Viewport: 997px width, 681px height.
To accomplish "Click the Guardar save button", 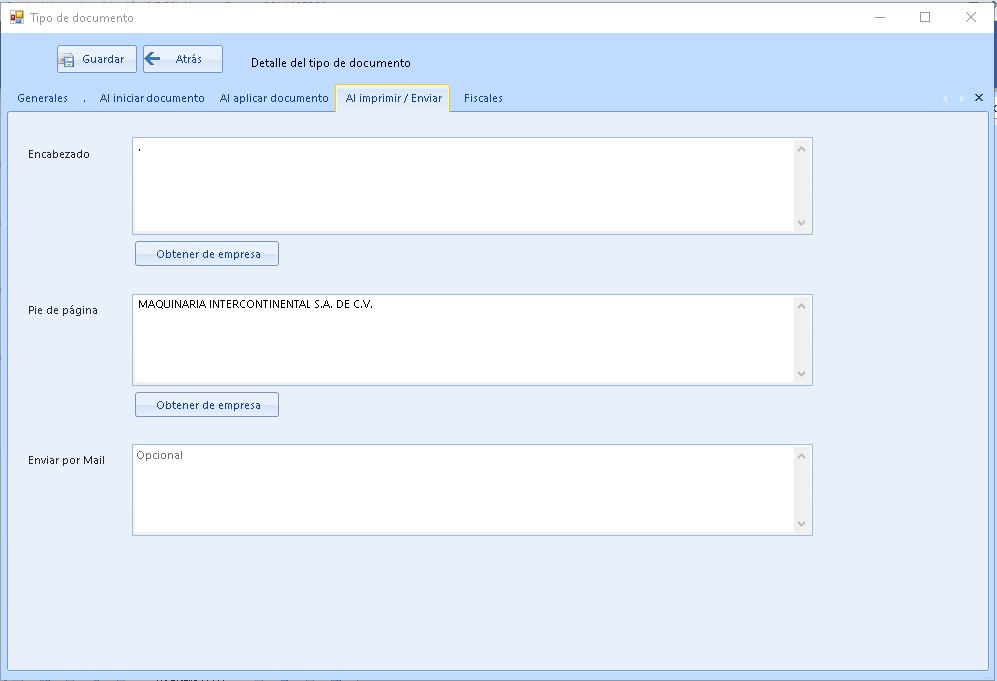I will pyautogui.click(x=97, y=59).
